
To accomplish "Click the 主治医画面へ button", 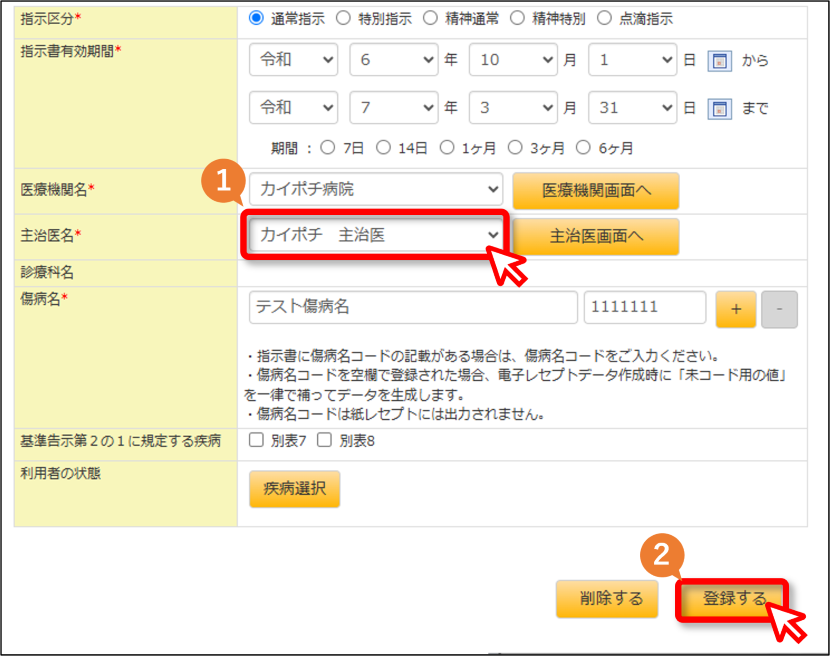I will pos(596,236).
